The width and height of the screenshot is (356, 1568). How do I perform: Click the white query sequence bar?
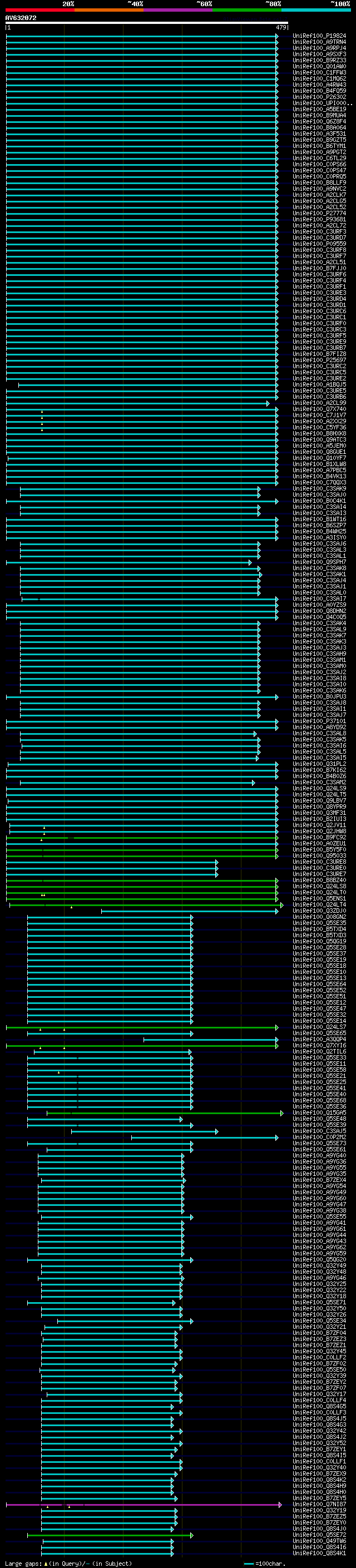pos(147,22)
